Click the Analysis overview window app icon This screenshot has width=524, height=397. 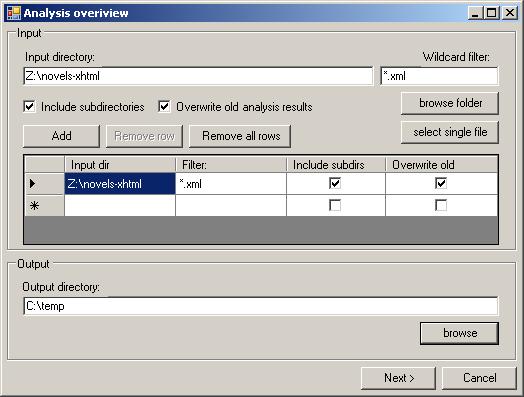point(14,13)
